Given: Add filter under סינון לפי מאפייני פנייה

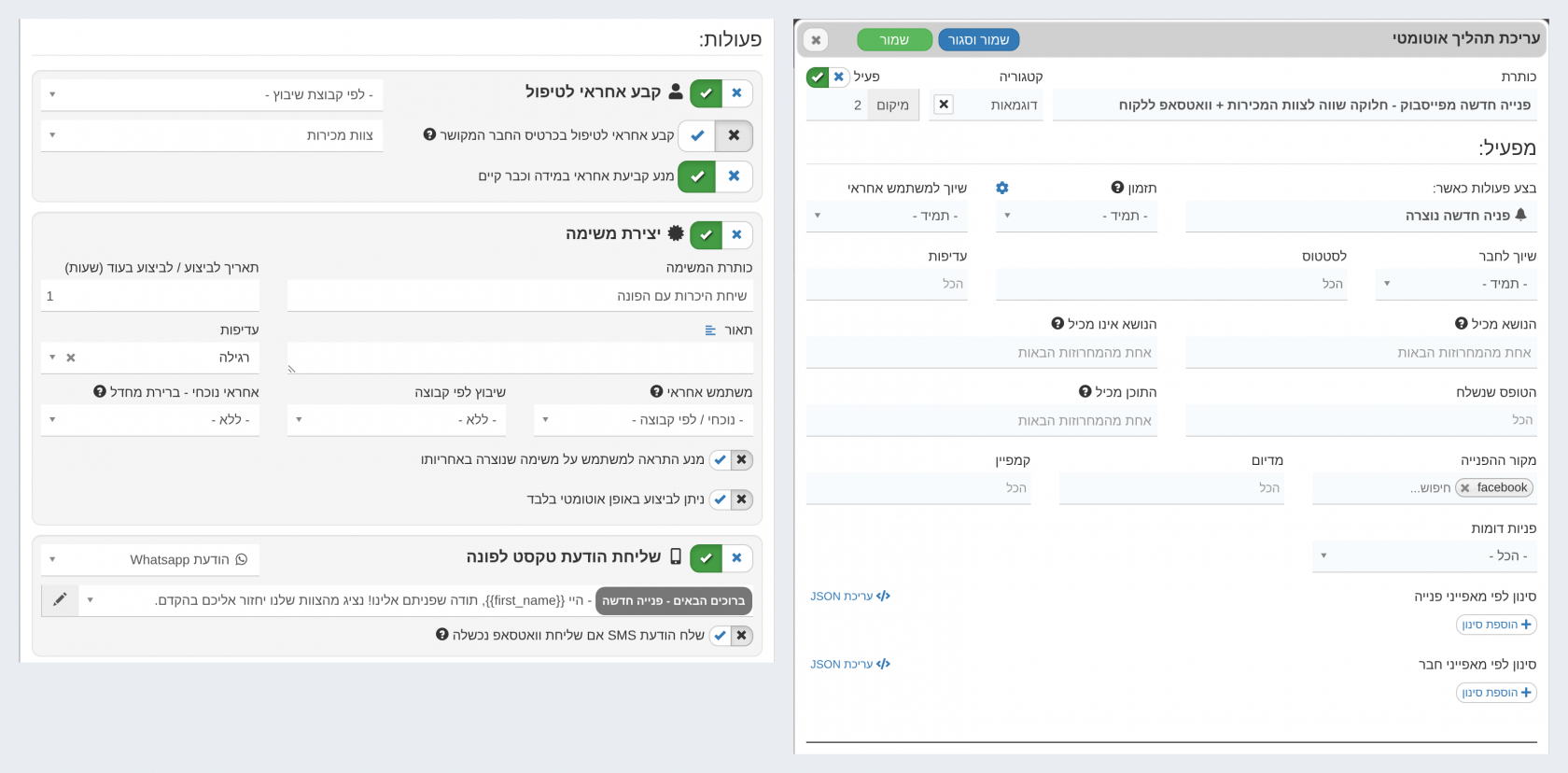Looking at the screenshot, I should point(1496,625).
